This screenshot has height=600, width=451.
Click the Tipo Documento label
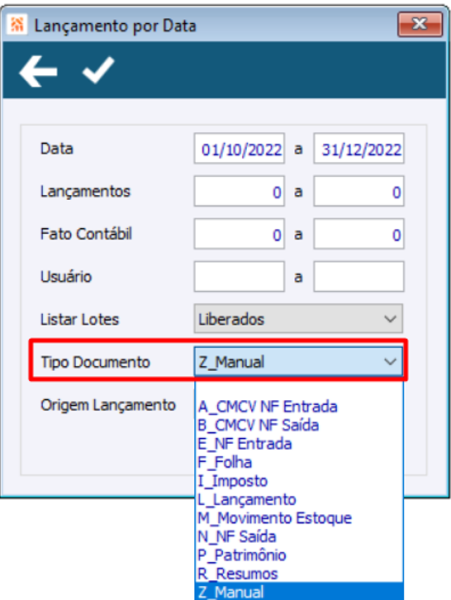tap(95, 362)
